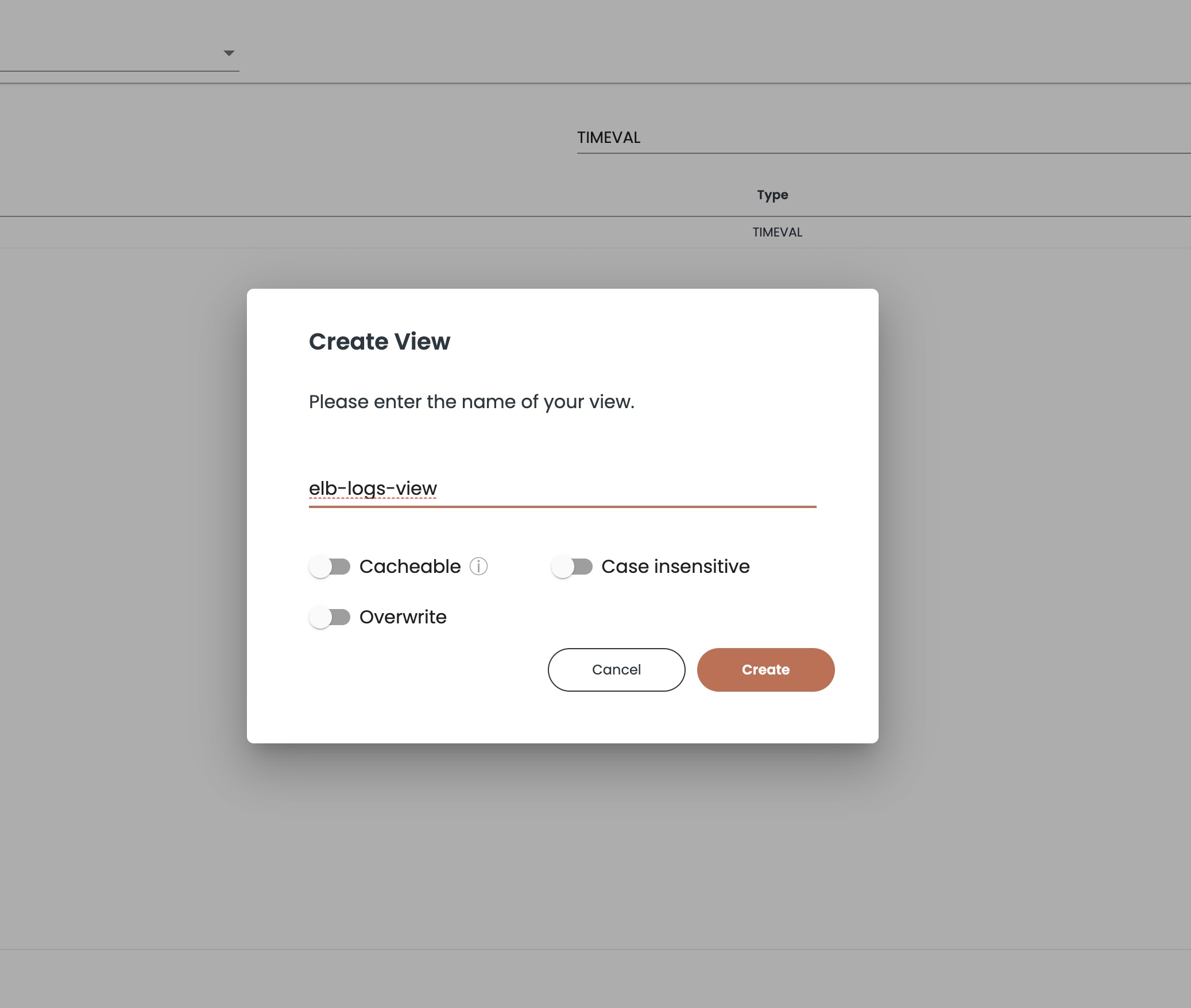This screenshot has width=1191, height=1008.
Task: Turn on the Case insensitive switch
Action: (x=572, y=567)
